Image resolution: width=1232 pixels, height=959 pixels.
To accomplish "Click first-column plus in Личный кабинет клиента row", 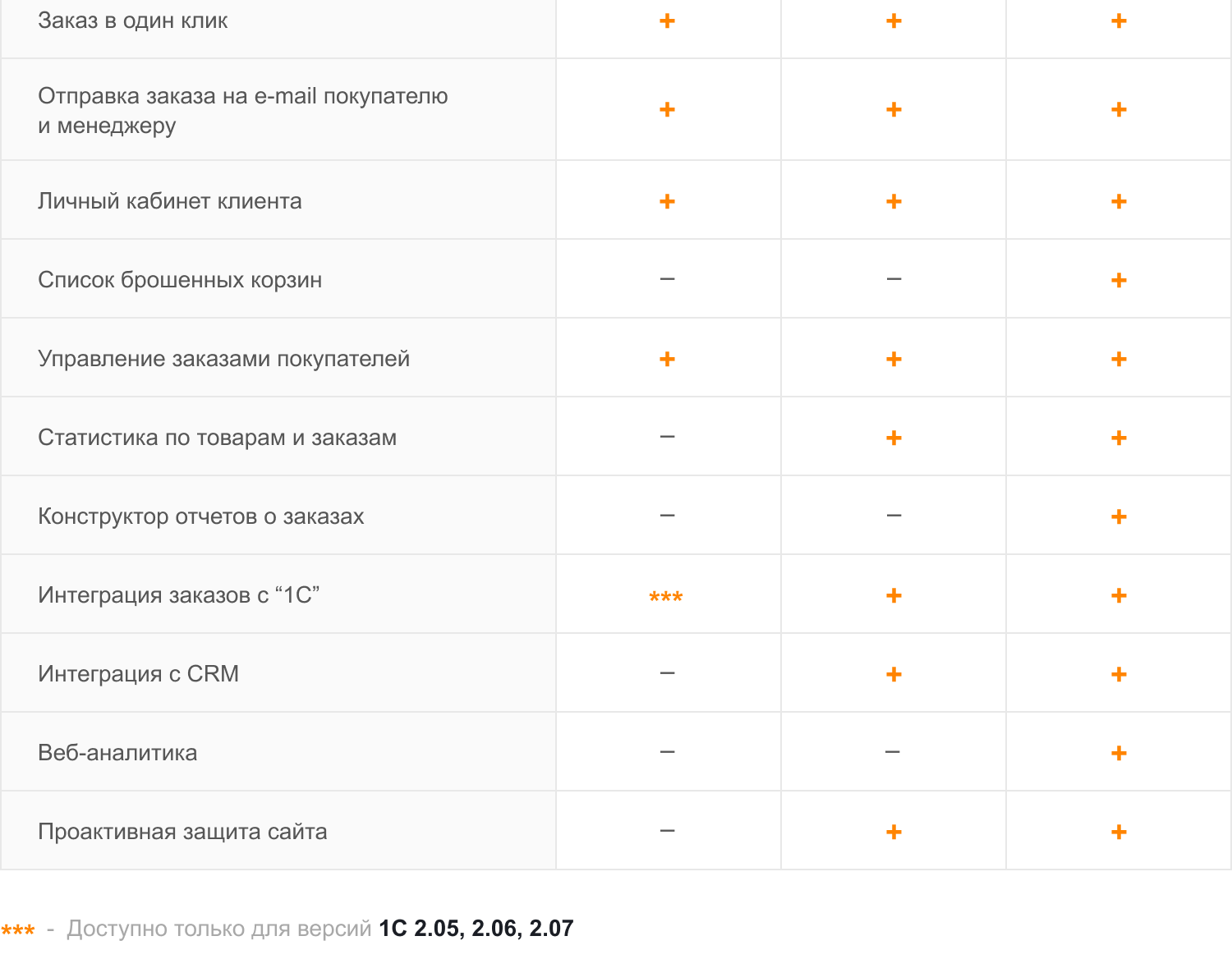I will pyautogui.click(x=667, y=201).
